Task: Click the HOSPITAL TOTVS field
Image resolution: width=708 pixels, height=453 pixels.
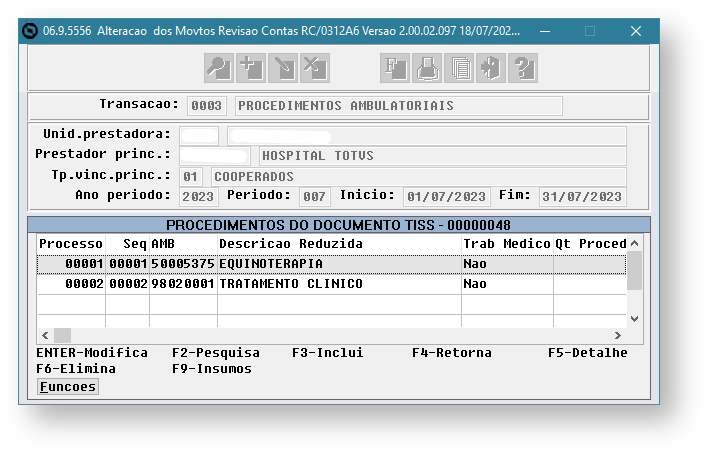Action: tap(443, 156)
